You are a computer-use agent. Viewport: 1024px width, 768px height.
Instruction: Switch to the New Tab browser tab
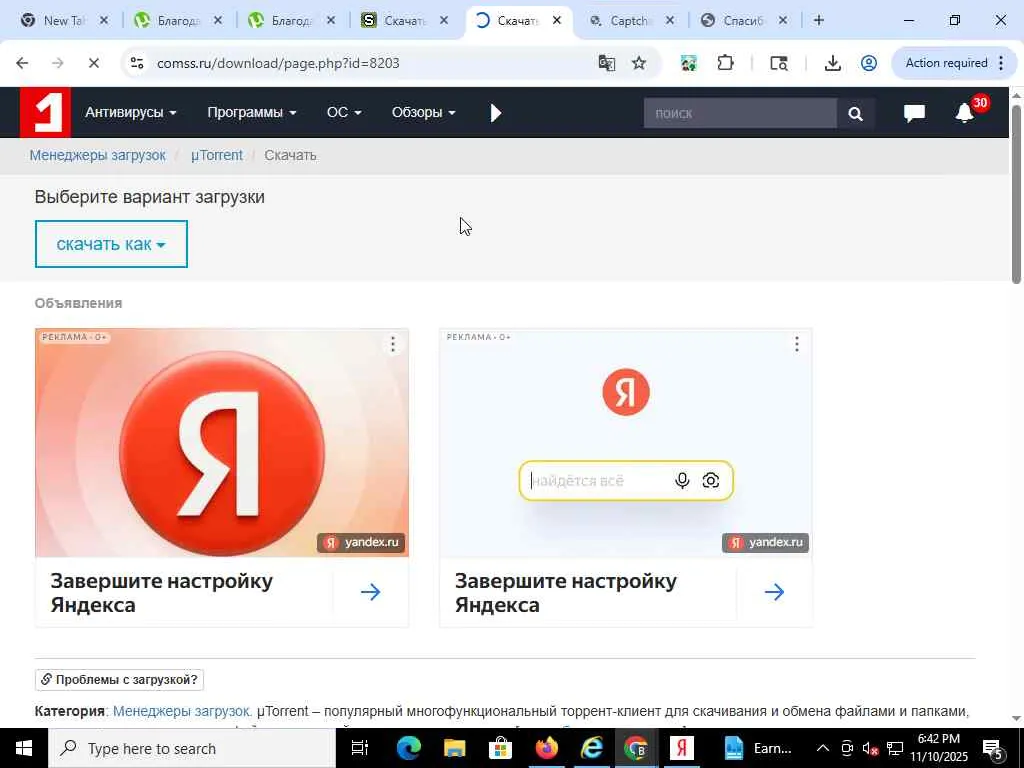[63, 20]
